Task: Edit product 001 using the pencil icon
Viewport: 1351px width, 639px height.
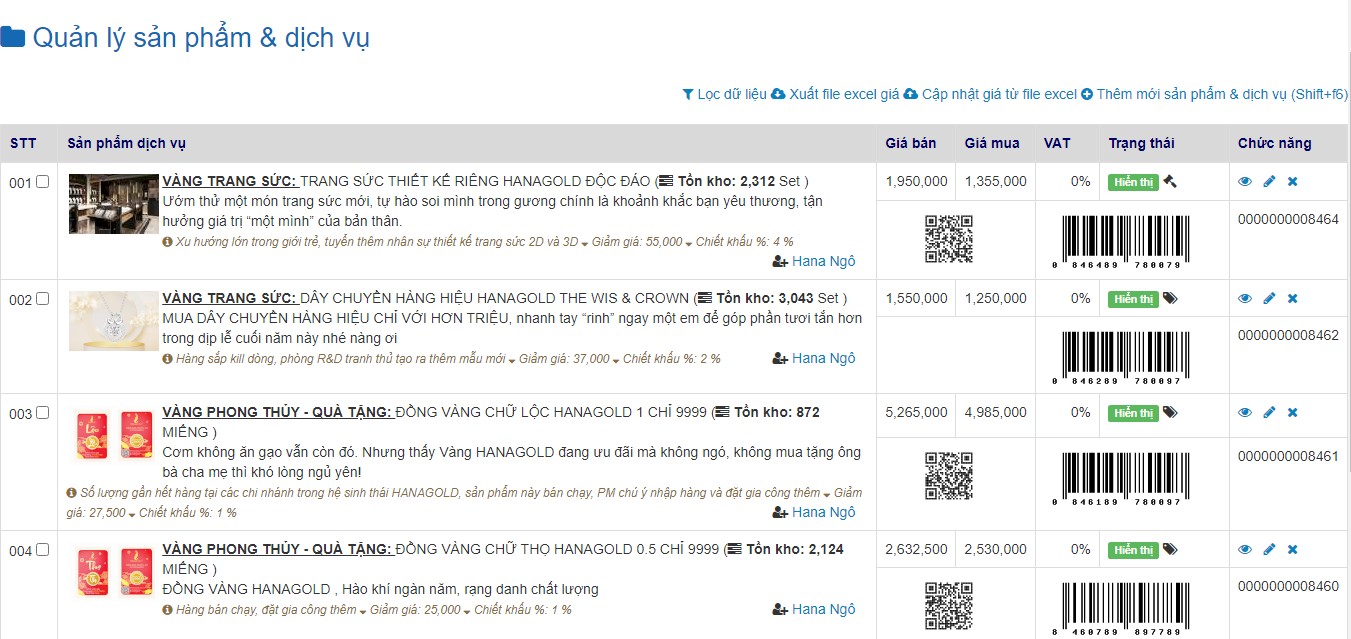Action: coord(1269,182)
